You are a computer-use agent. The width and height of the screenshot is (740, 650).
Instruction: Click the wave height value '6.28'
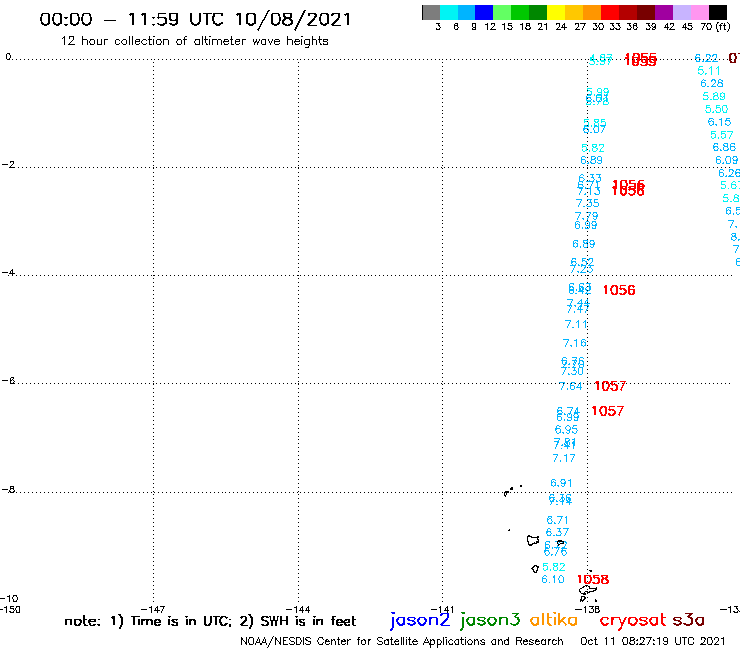pos(712,84)
